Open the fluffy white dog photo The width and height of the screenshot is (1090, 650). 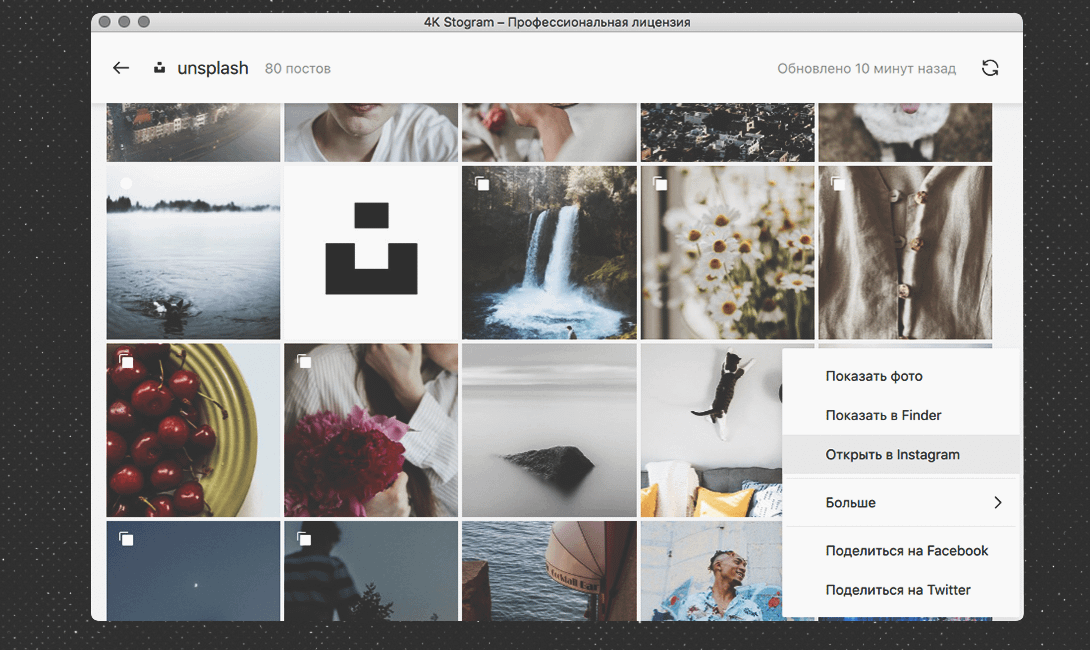(905, 132)
